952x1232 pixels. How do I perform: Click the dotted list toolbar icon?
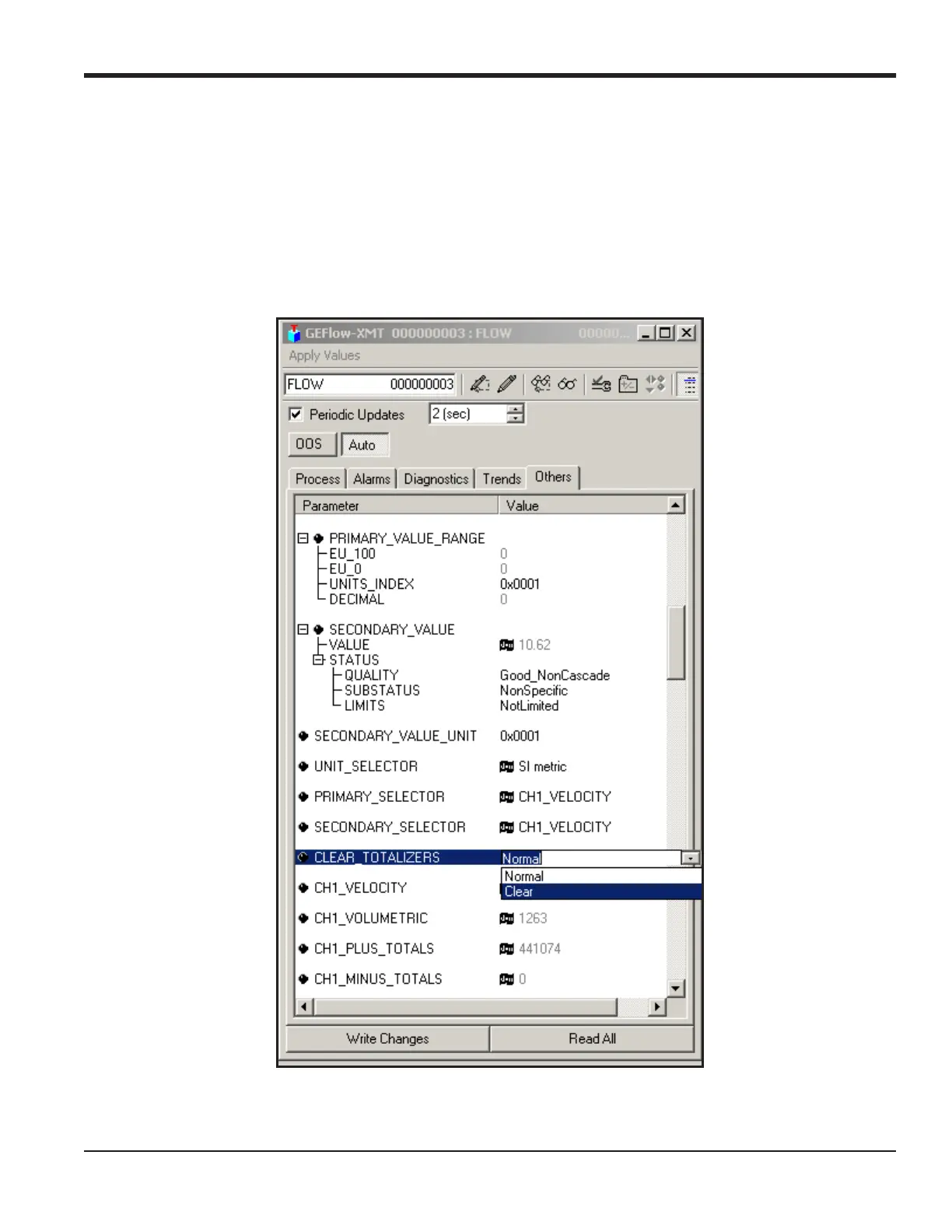click(x=688, y=383)
